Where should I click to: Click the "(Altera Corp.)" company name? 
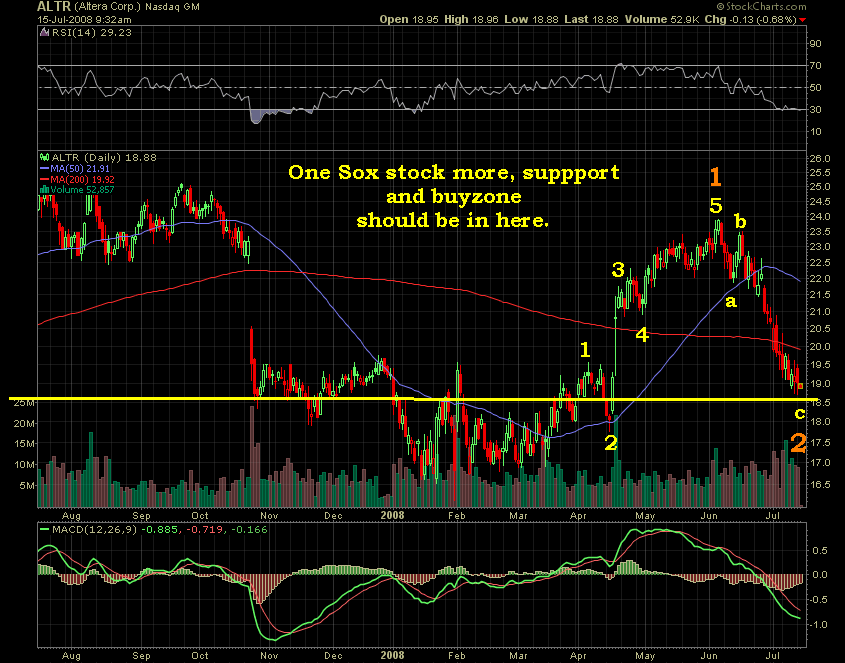108,7
